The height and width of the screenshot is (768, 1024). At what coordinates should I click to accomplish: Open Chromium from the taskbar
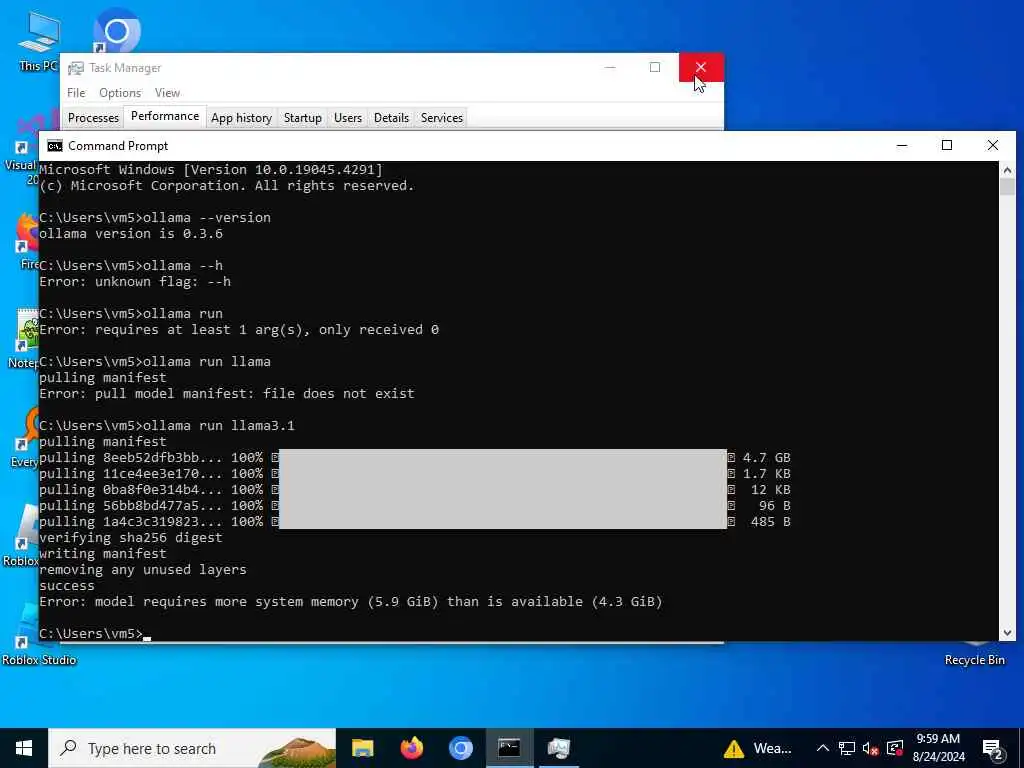[460, 748]
